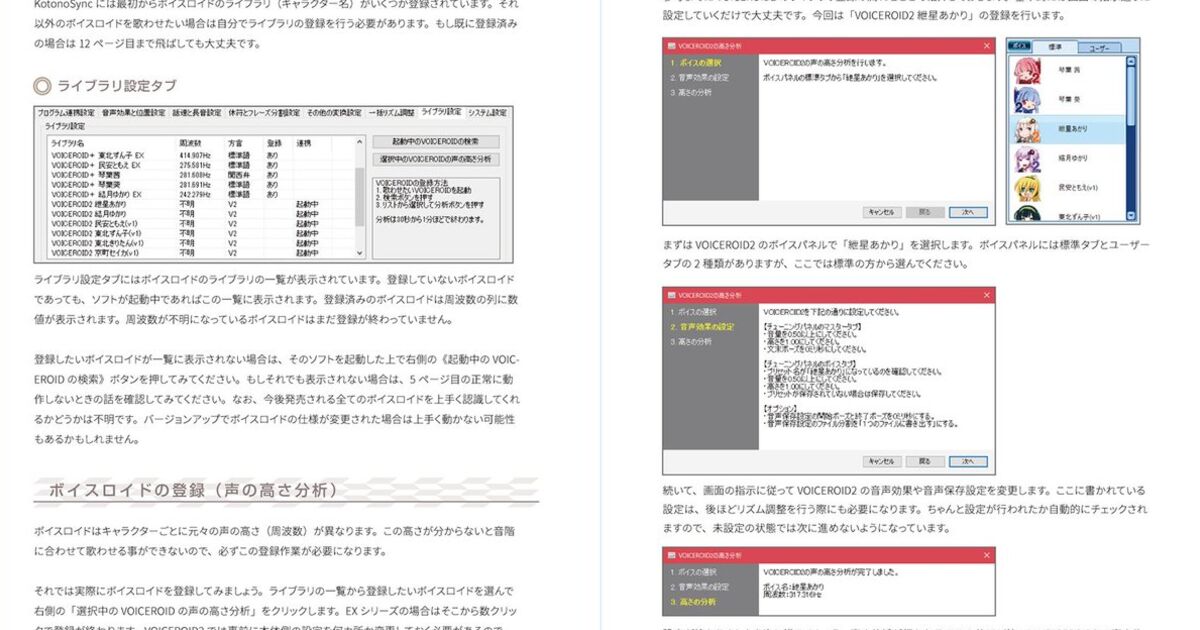
Task: Click the 起動中のVOICEROIDの検索 button
Action: [x=435, y=141]
